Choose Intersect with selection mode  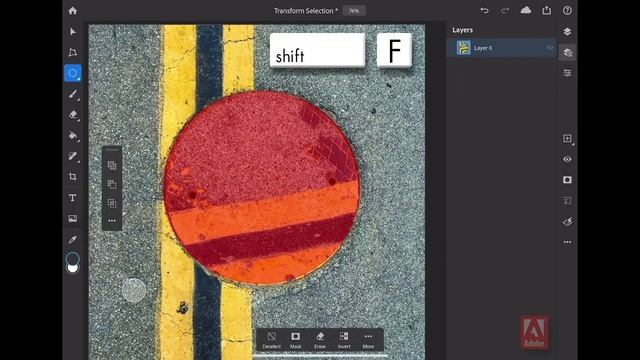tap(112, 203)
